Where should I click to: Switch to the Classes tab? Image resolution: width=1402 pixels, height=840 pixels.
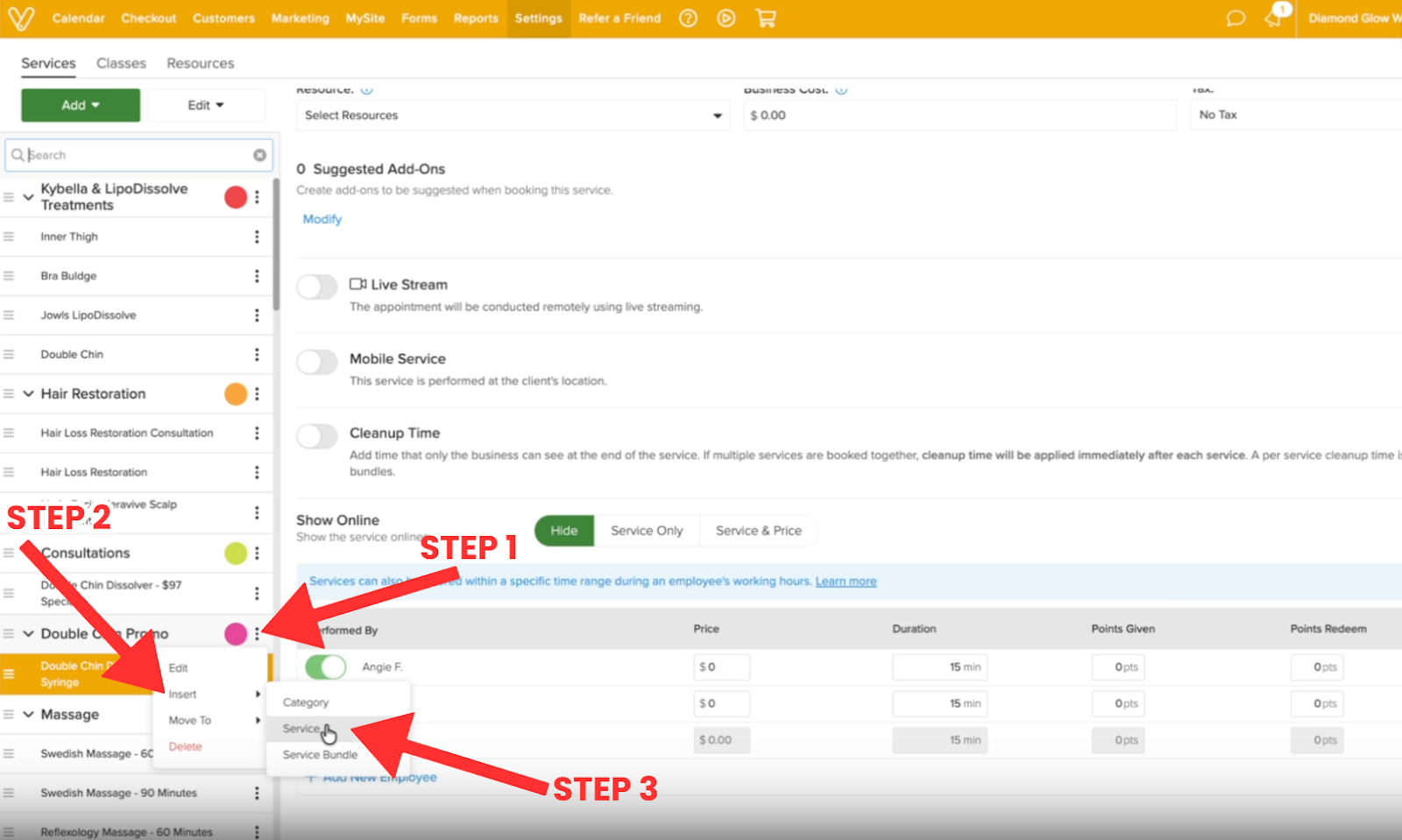[121, 63]
